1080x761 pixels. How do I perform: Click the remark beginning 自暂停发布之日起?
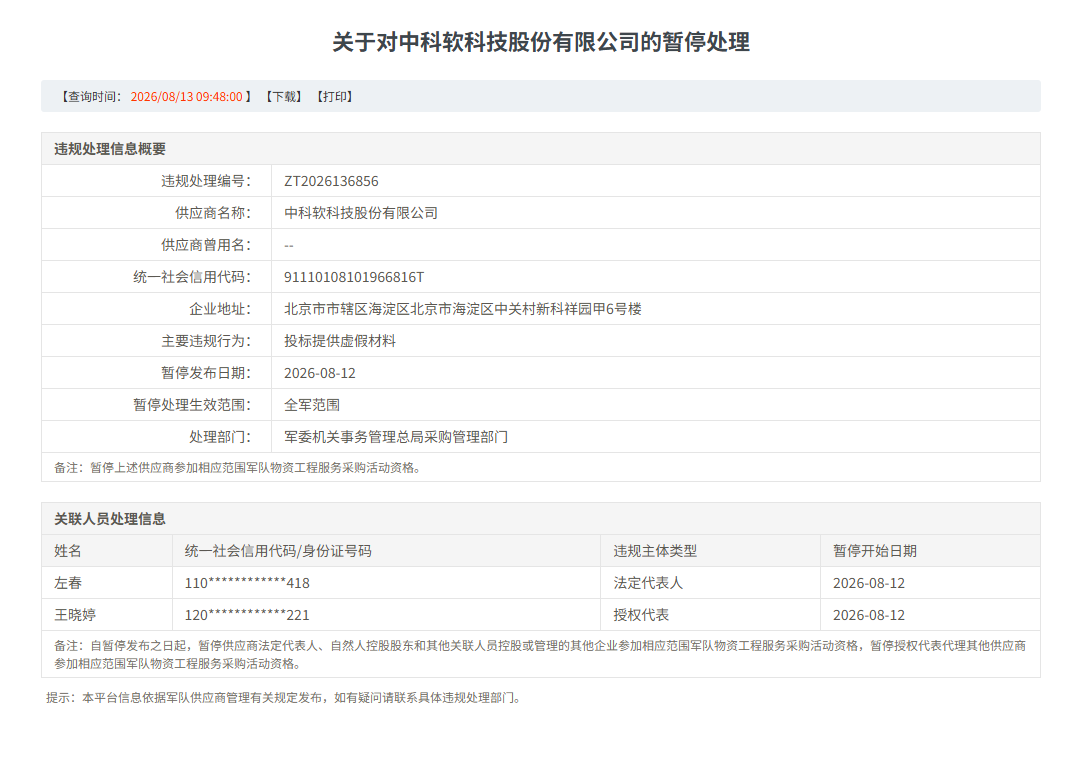[541, 654]
